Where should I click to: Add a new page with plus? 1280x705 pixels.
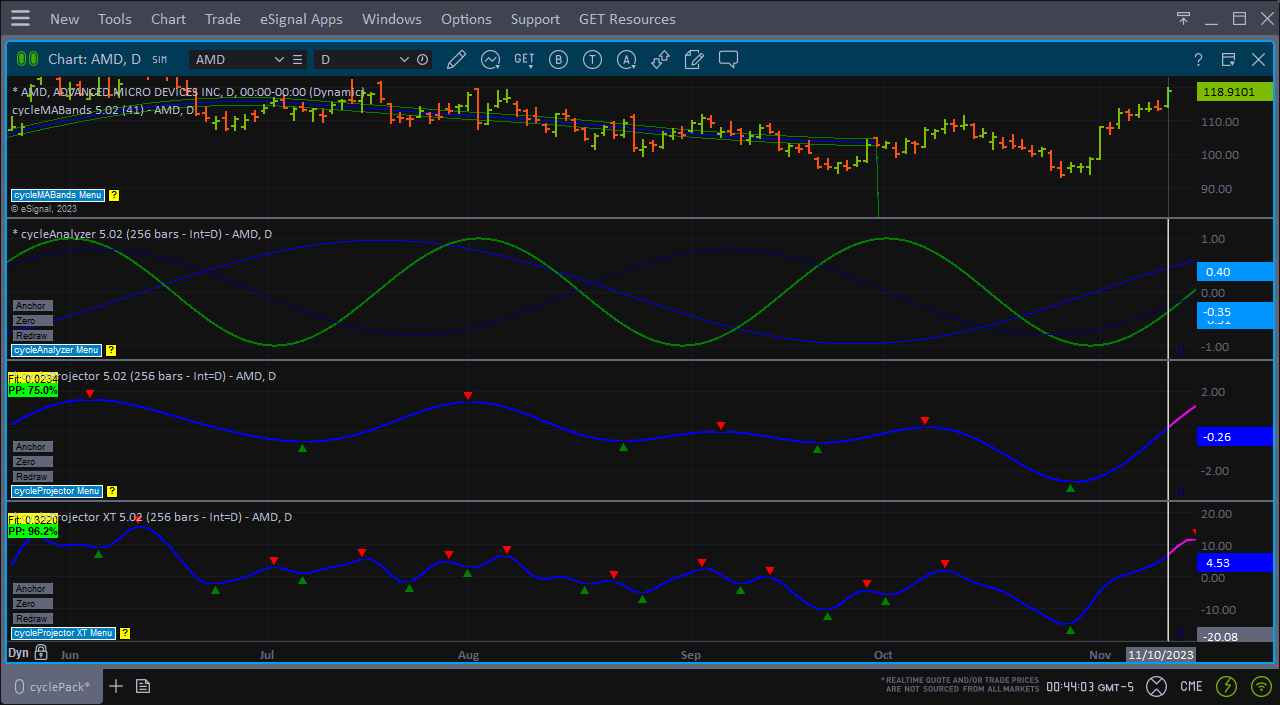tap(116, 686)
